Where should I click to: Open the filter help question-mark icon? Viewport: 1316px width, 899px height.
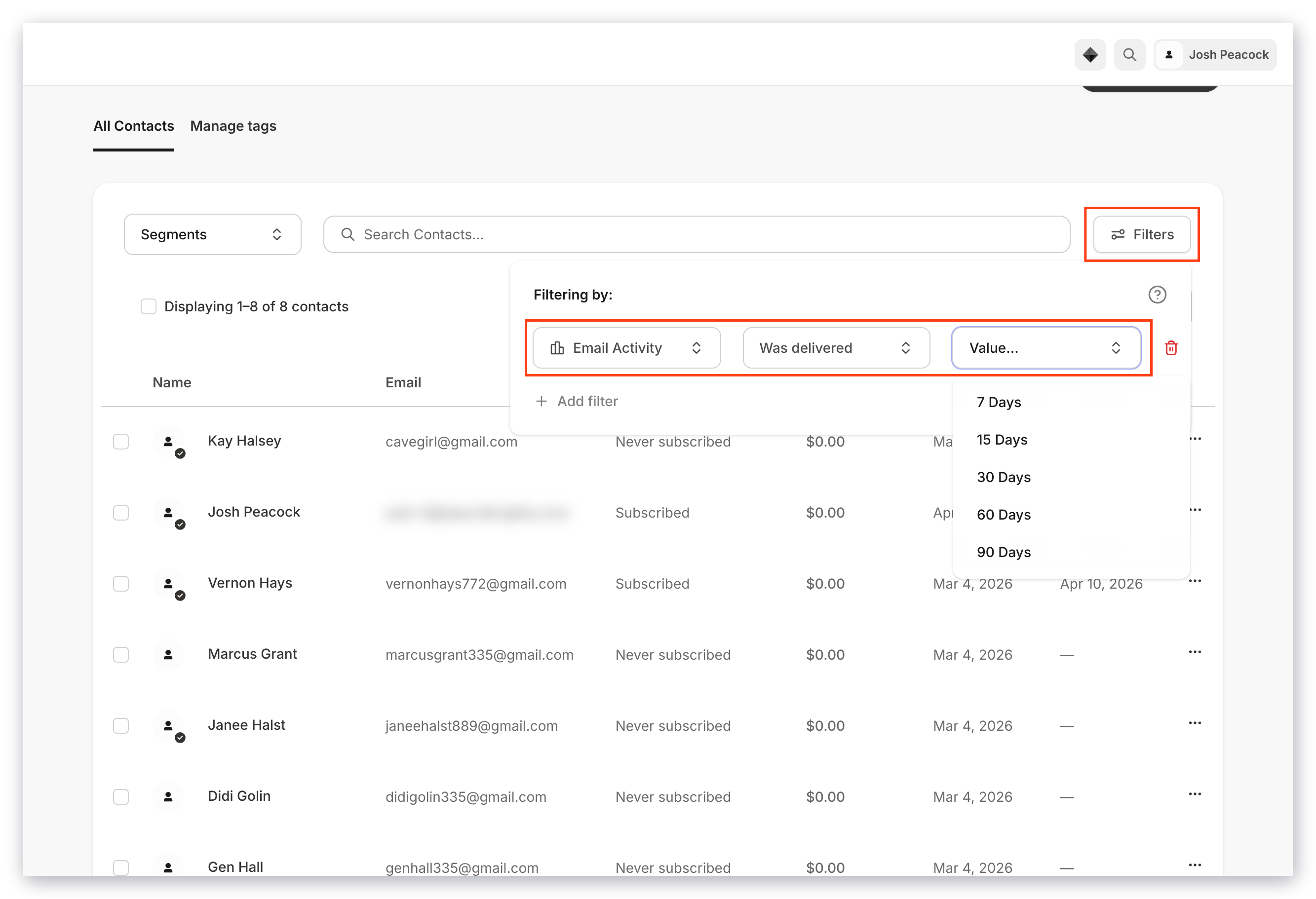pyautogui.click(x=1157, y=295)
